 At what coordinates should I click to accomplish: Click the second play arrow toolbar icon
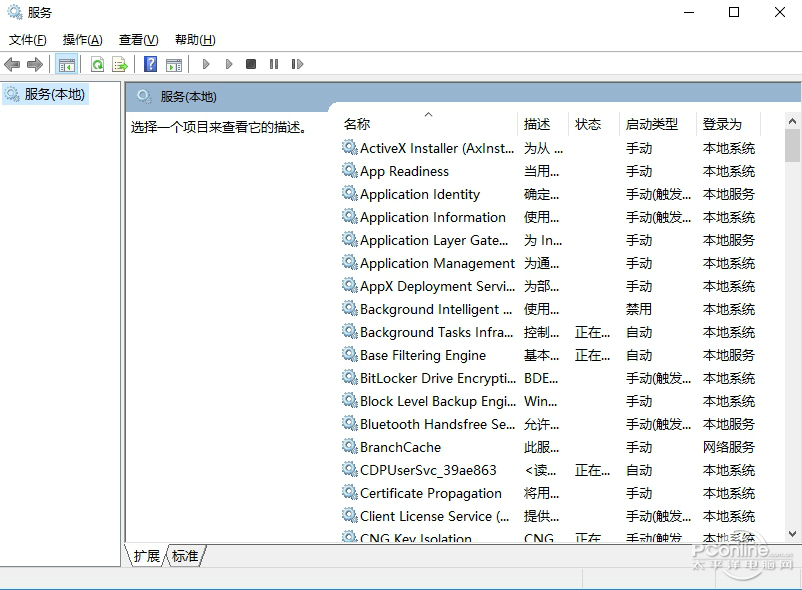(229, 64)
